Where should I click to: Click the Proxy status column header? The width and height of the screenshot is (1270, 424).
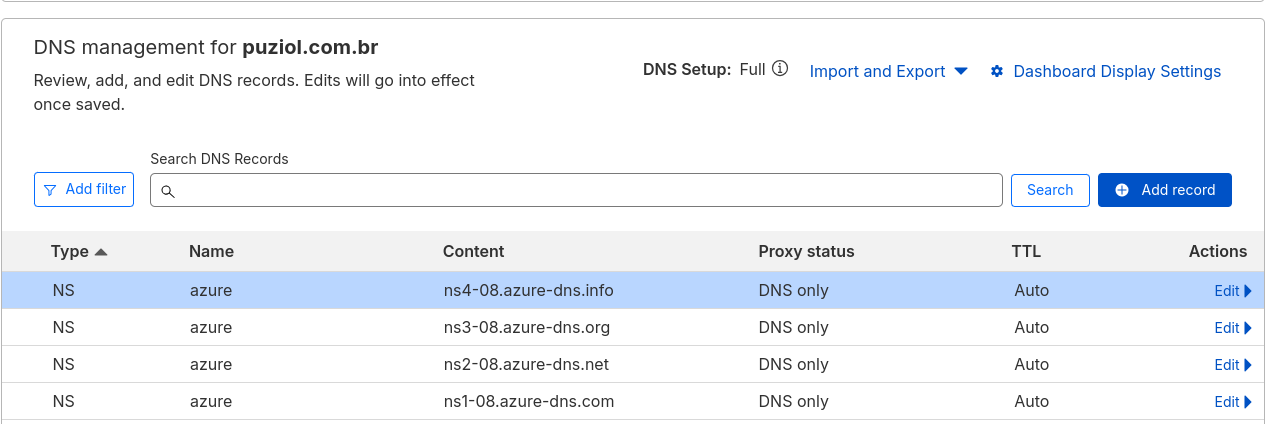click(806, 252)
